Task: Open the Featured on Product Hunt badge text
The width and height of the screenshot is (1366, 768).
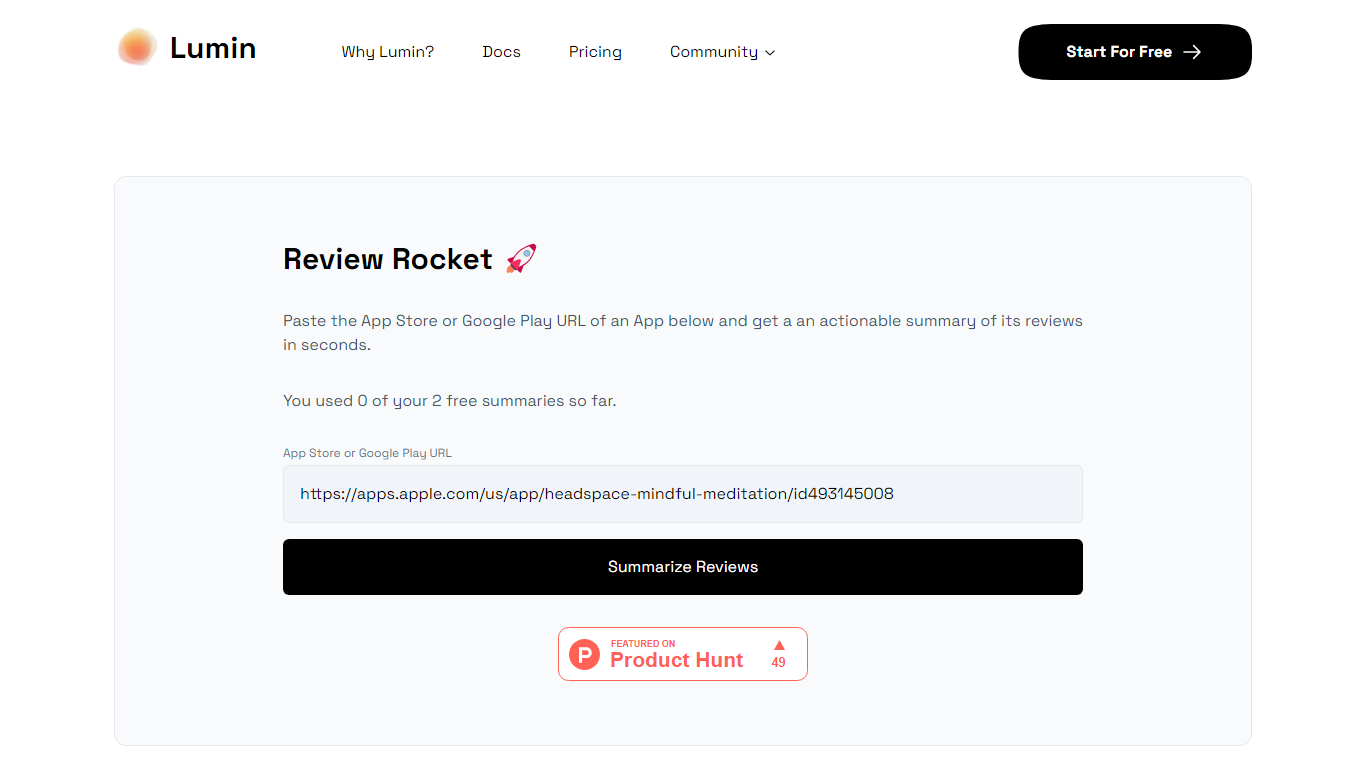Action: [x=676, y=655]
